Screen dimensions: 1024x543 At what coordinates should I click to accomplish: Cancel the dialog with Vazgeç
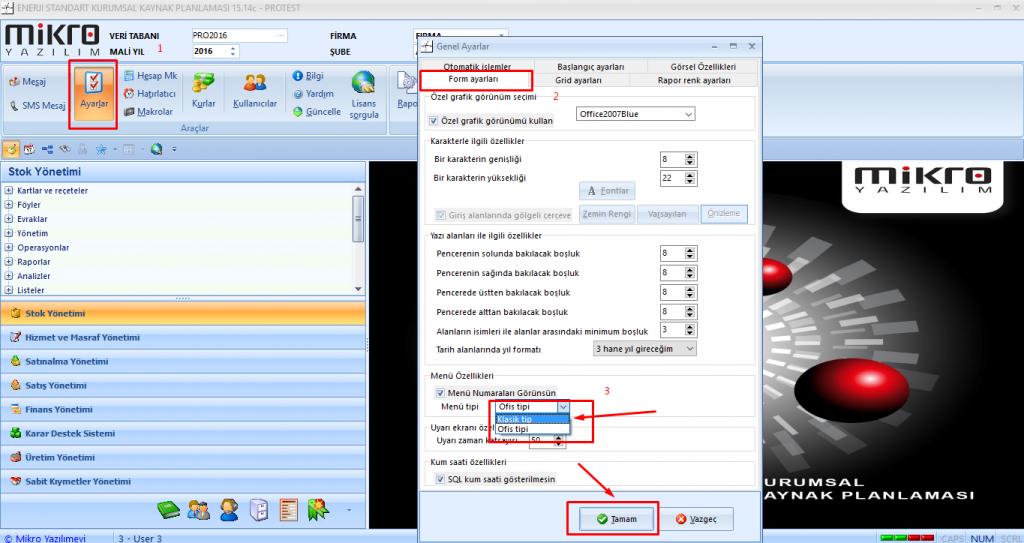pos(696,519)
